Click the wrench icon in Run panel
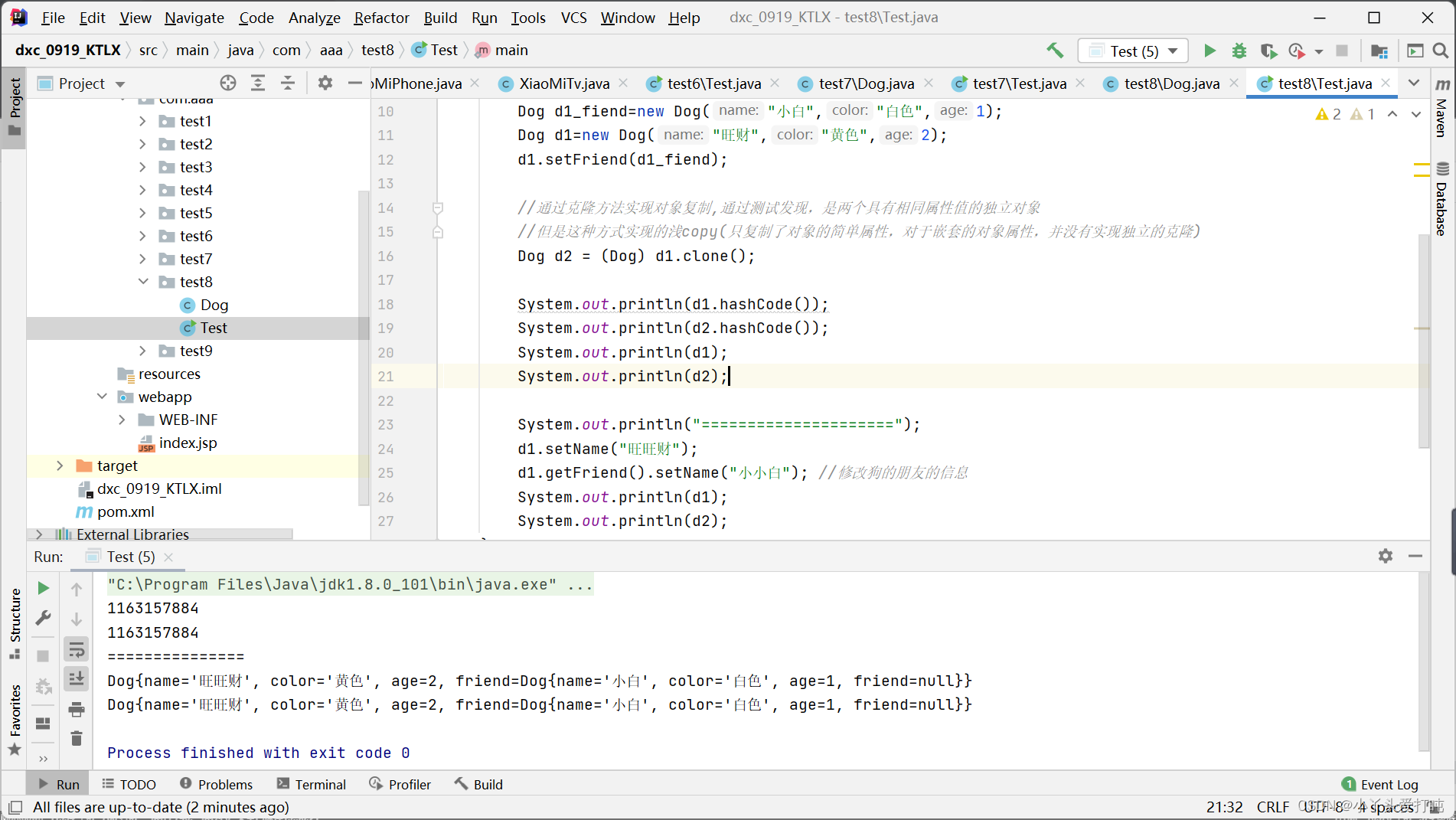The width and height of the screenshot is (1456, 820). coord(44,618)
